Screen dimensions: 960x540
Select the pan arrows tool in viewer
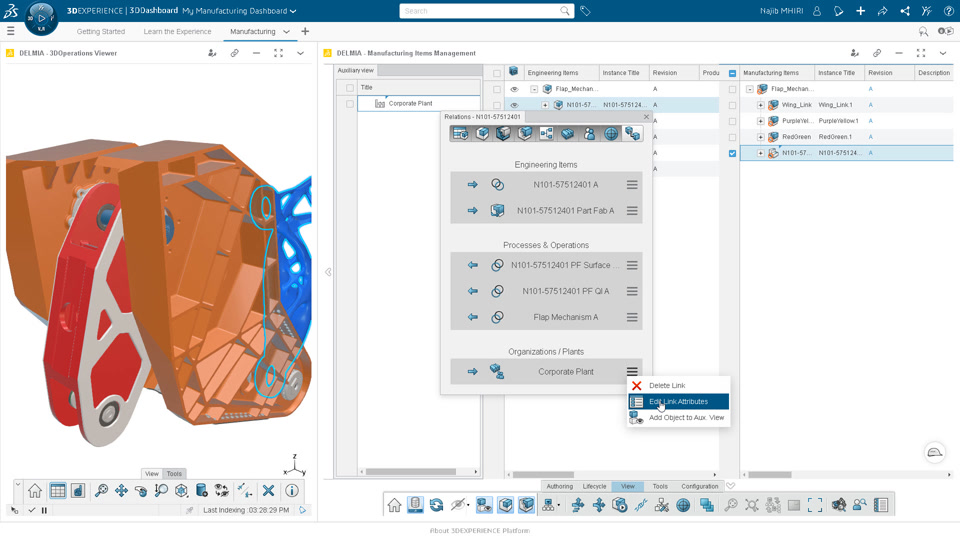tap(121, 490)
